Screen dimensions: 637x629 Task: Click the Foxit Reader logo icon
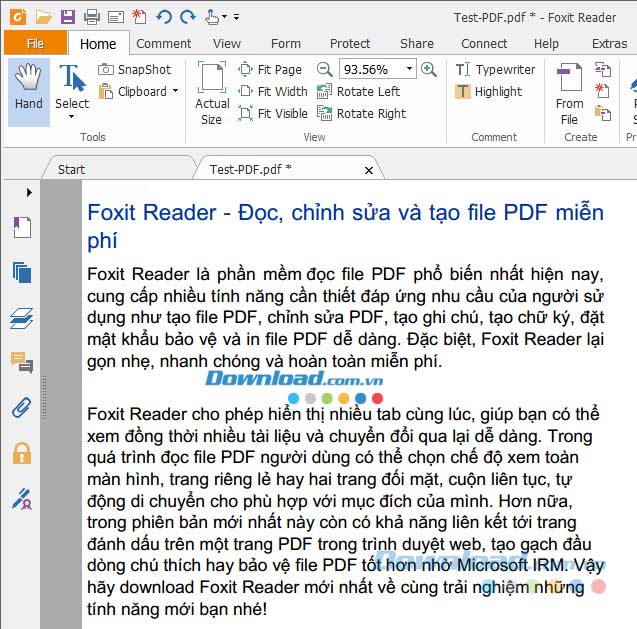click(18, 17)
